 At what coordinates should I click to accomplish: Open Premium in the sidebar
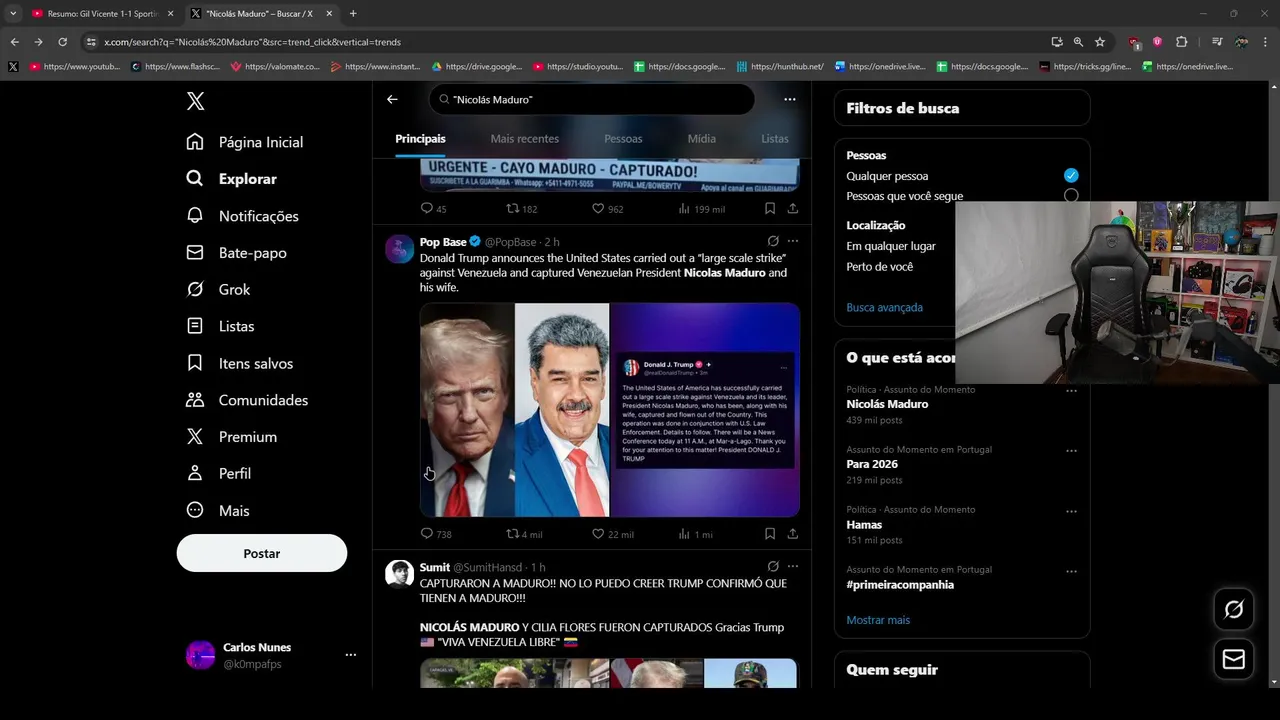232,437
